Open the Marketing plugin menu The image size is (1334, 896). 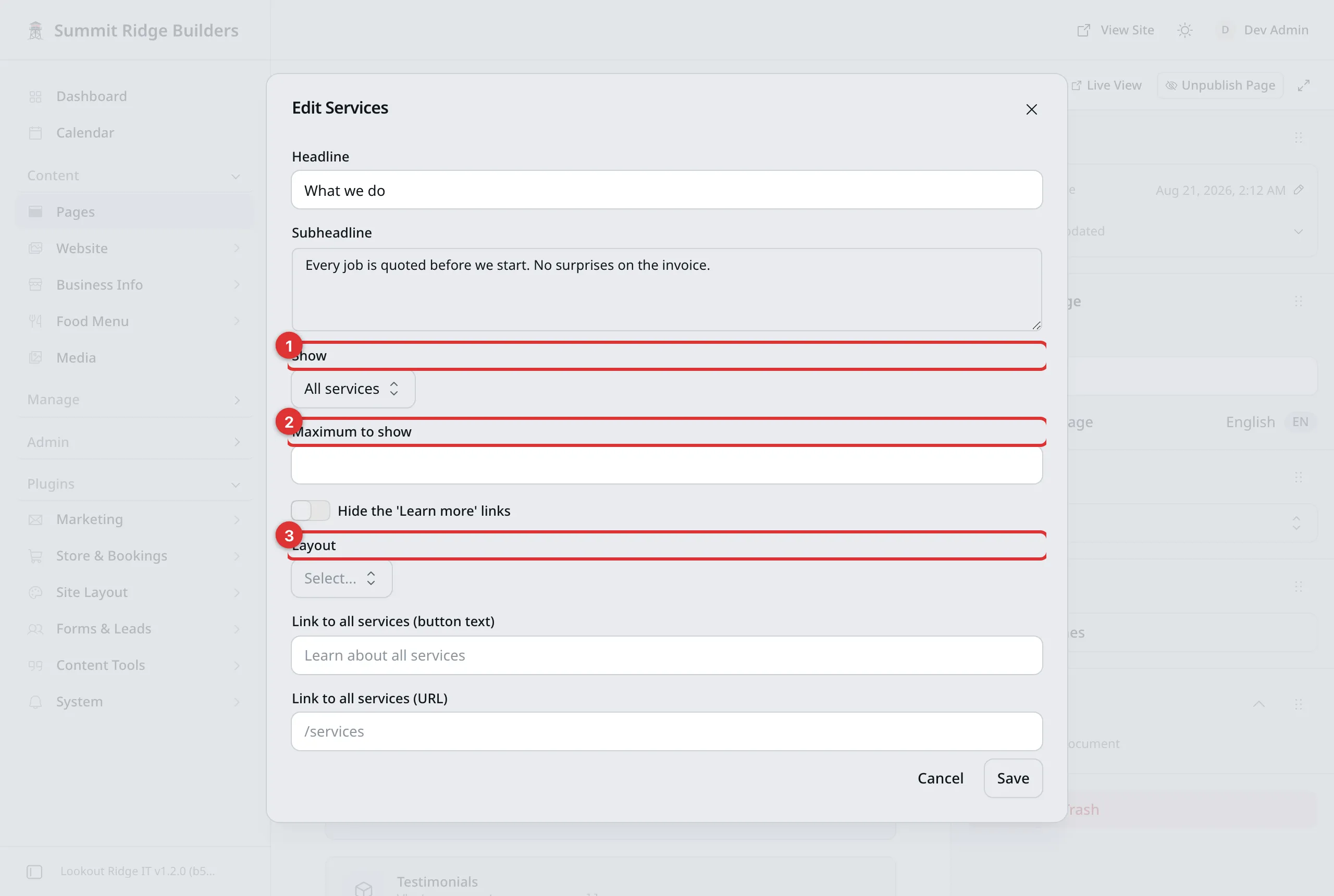pyautogui.click(x=135, y=519)
